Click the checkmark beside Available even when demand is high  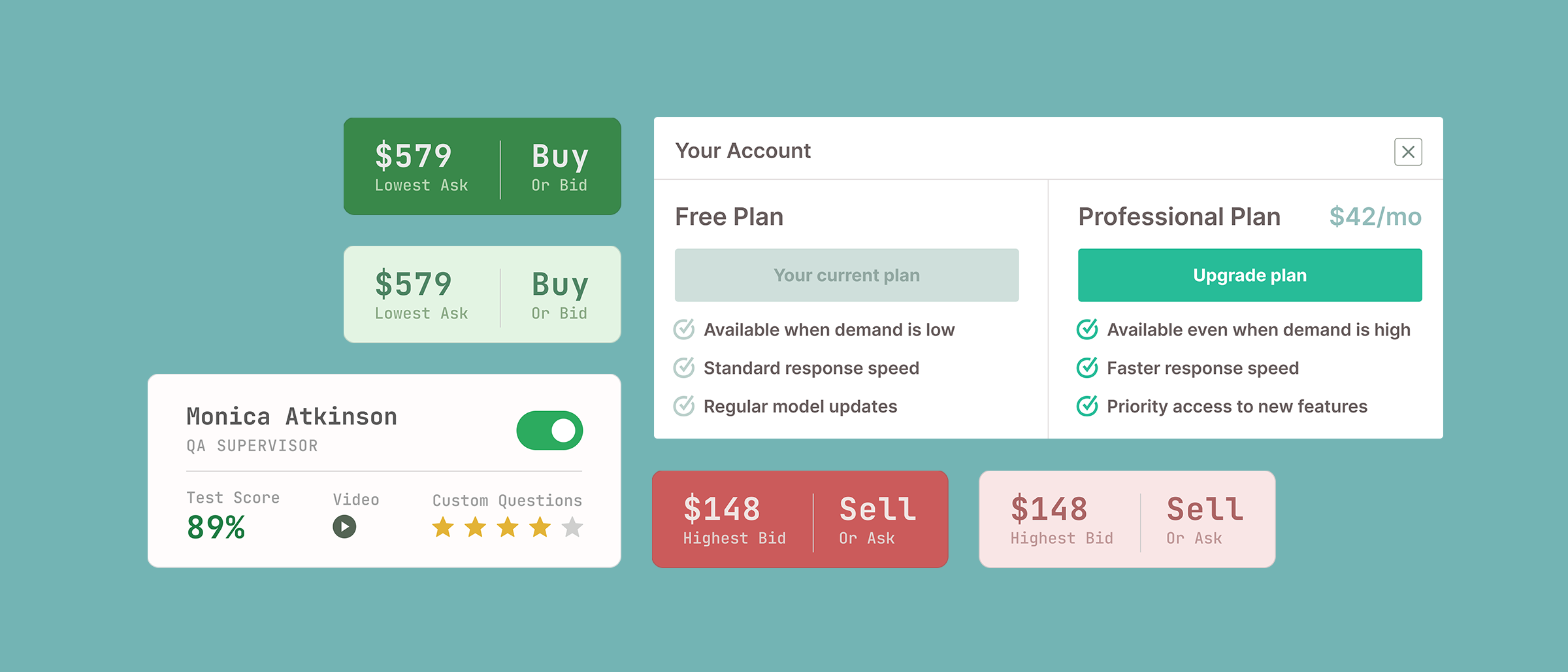tap(1086, 329)
